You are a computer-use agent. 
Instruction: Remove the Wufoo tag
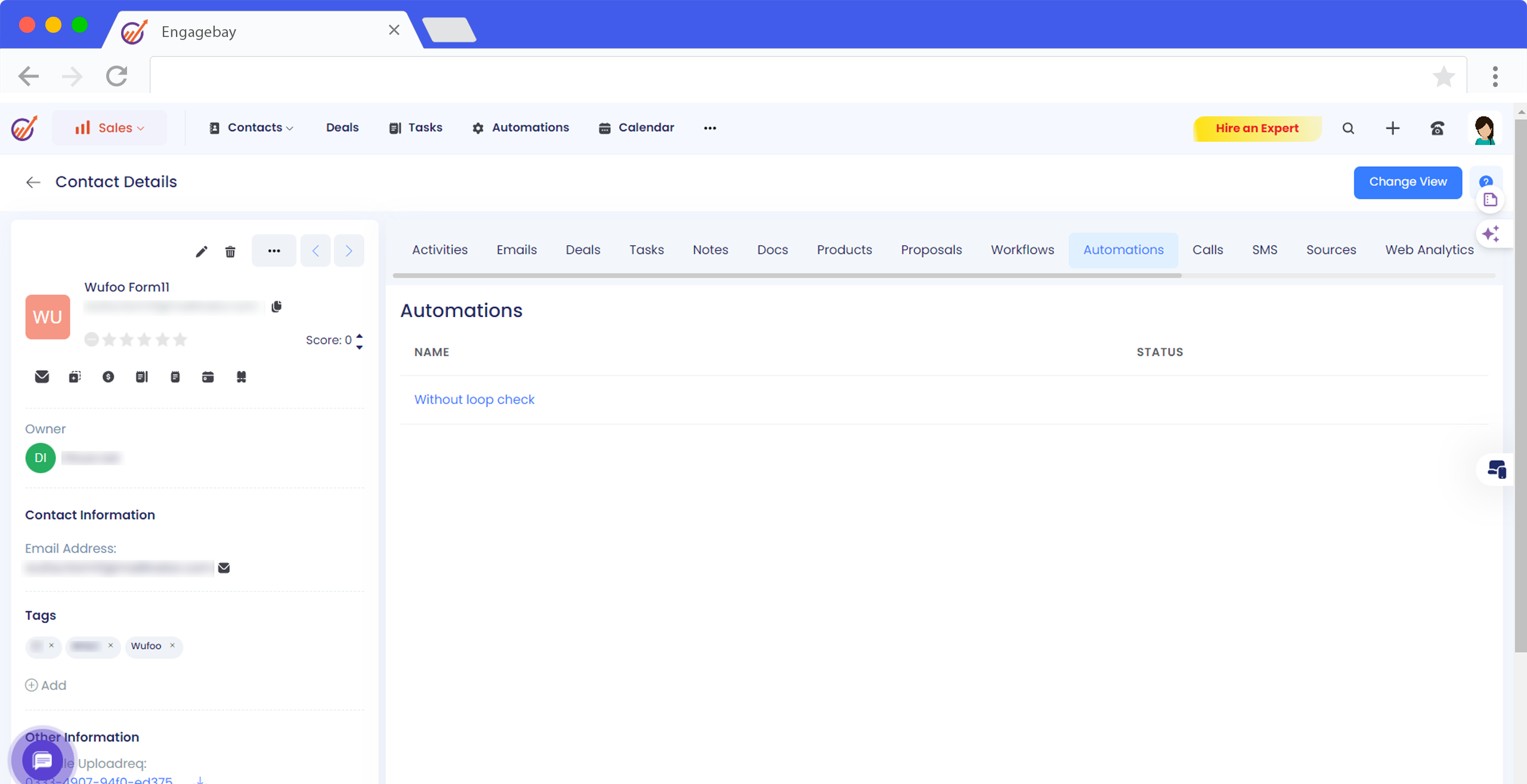(172, 646)
